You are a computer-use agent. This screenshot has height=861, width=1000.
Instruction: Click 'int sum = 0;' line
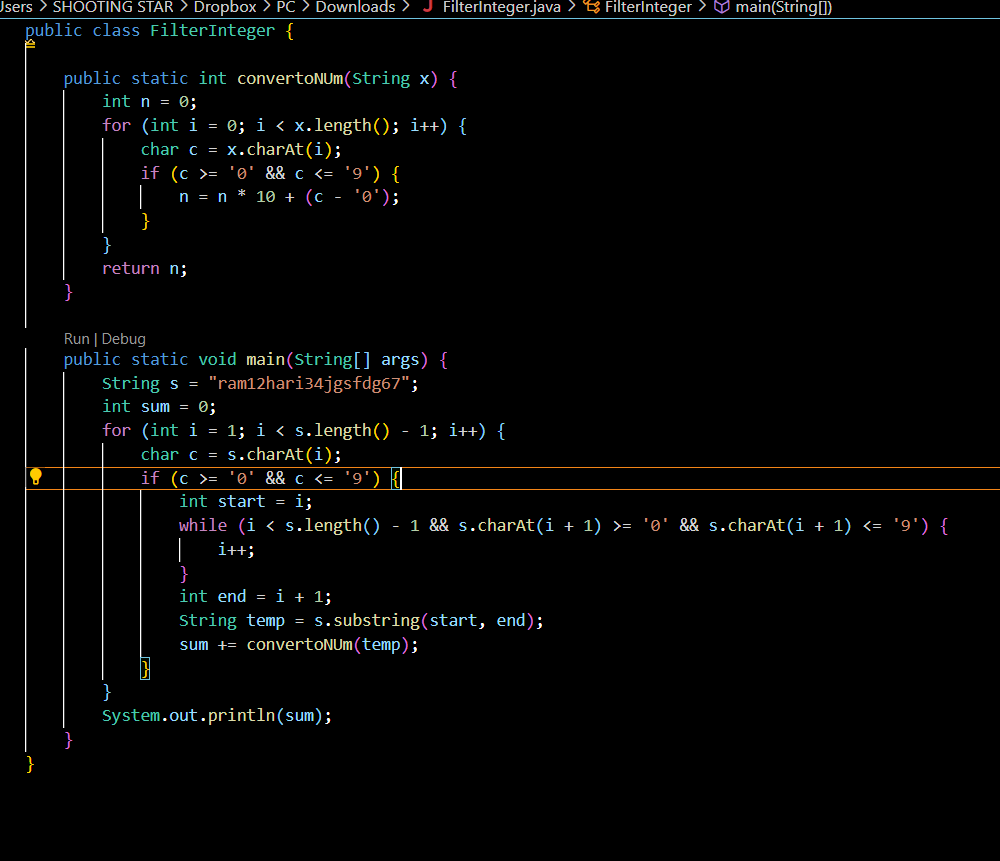pyautogui.click(x=159, y=407)
